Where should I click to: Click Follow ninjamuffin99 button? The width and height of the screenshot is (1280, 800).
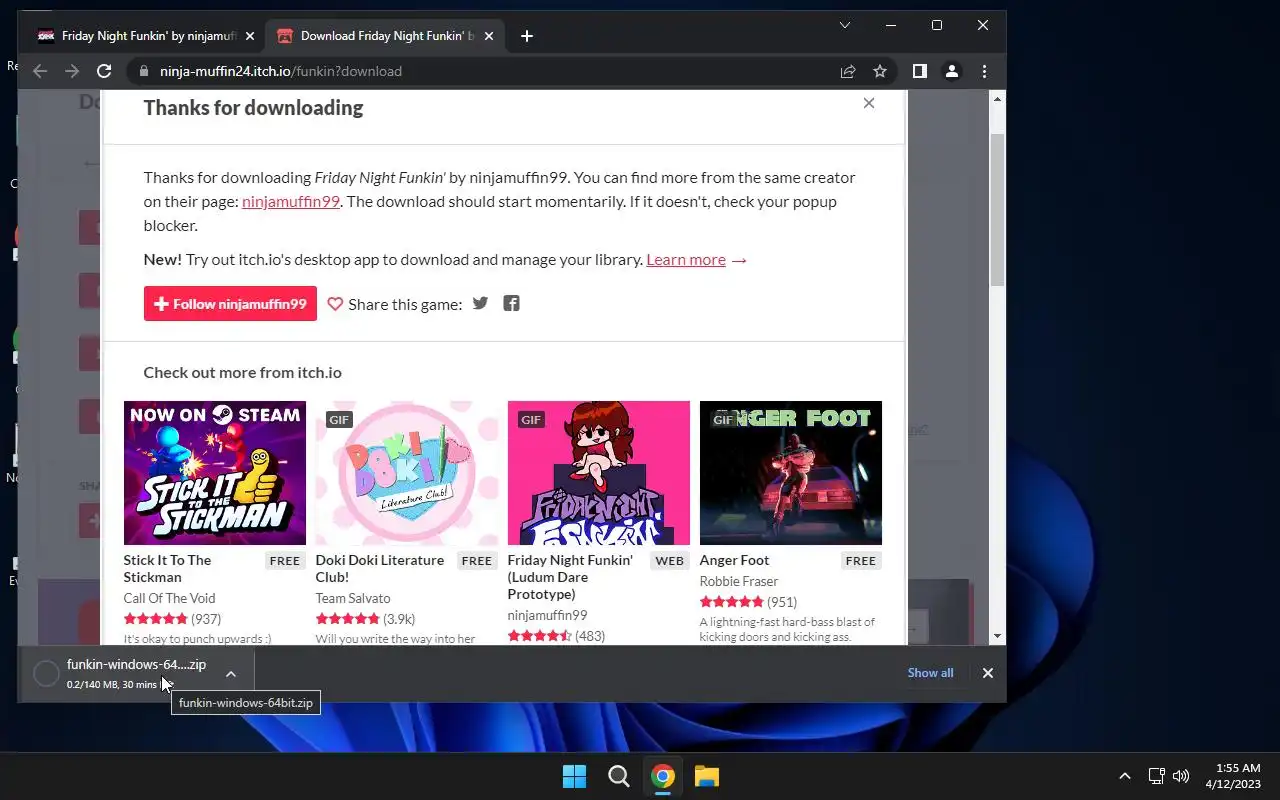click(x=230, y=304)
